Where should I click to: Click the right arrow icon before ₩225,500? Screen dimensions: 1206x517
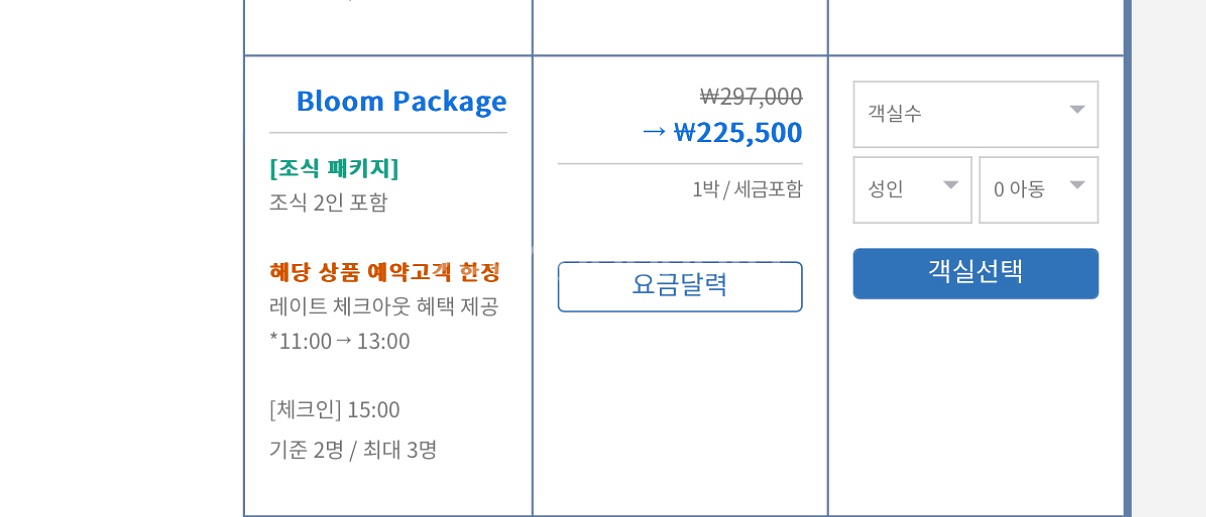click(x=654, y=131)
